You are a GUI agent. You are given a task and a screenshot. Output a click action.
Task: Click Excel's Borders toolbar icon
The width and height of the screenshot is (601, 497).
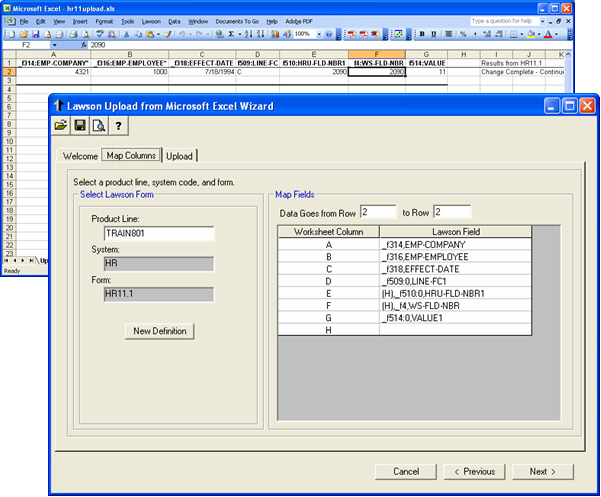click(x=513, y=34)
